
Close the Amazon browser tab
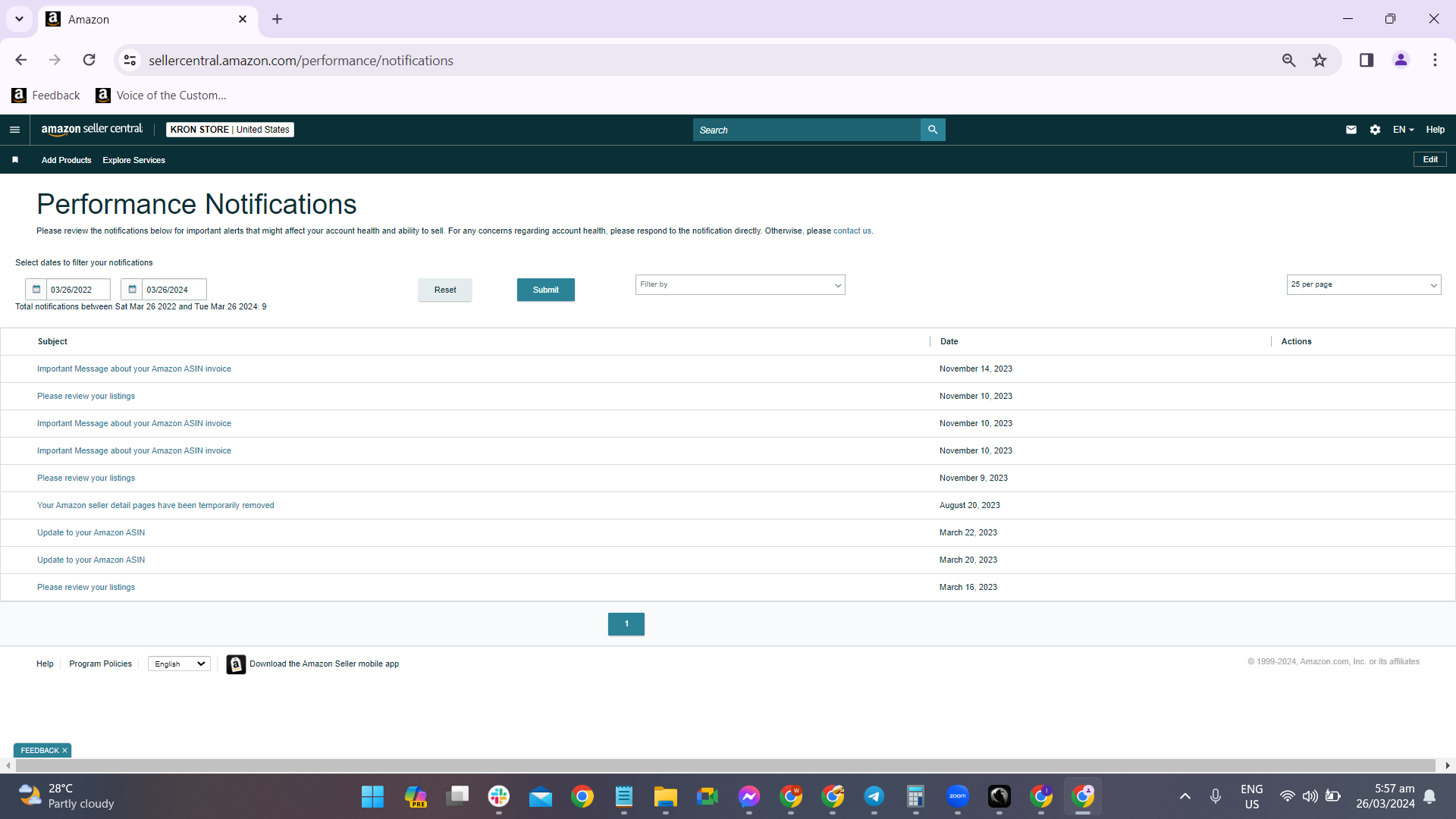pos(243,19)
